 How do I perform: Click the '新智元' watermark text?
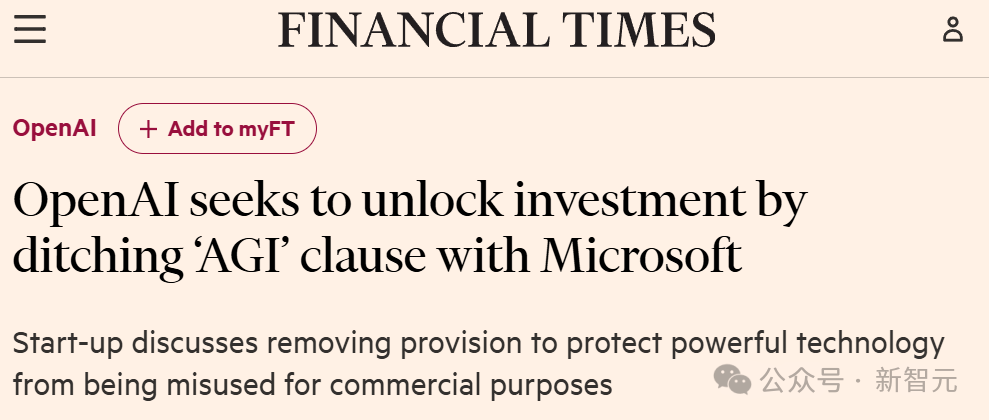coord(916,381)
